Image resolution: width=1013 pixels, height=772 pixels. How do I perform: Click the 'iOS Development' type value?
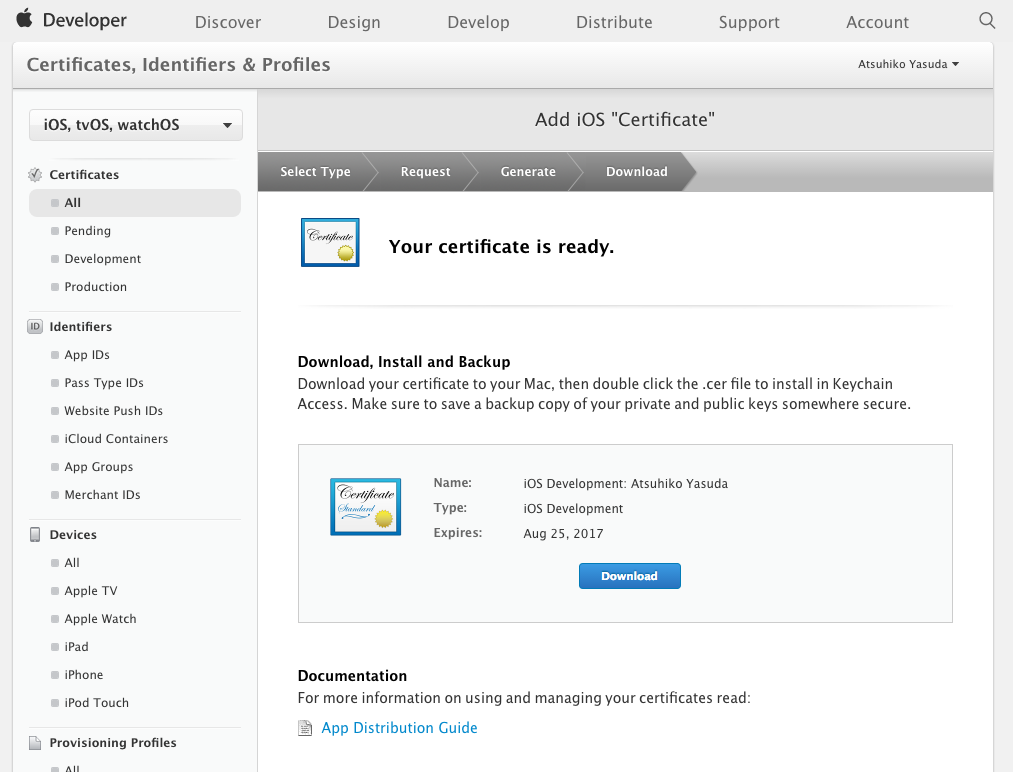(573, 509)
